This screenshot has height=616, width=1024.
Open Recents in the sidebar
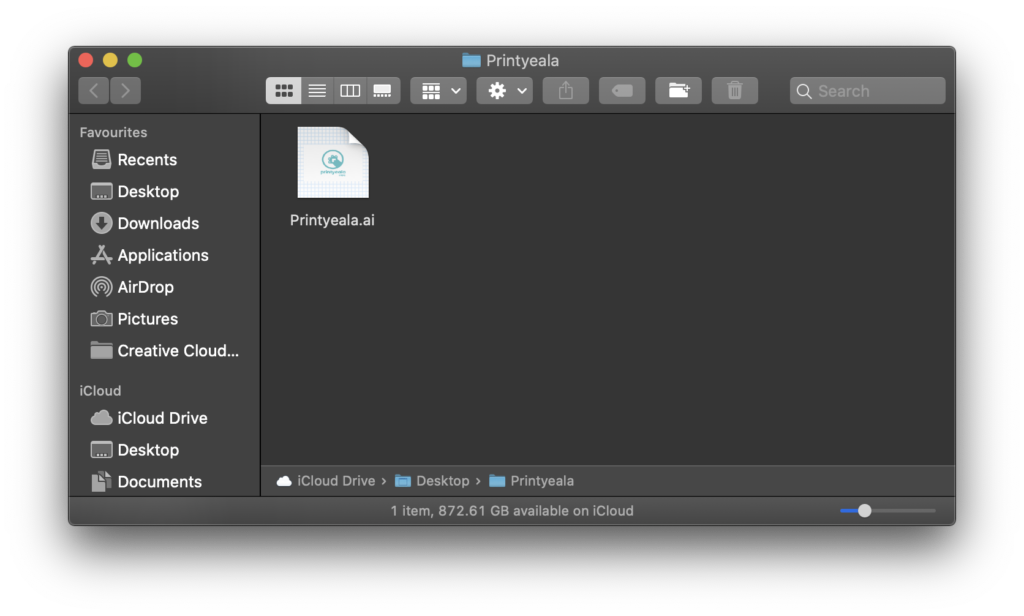146,160
